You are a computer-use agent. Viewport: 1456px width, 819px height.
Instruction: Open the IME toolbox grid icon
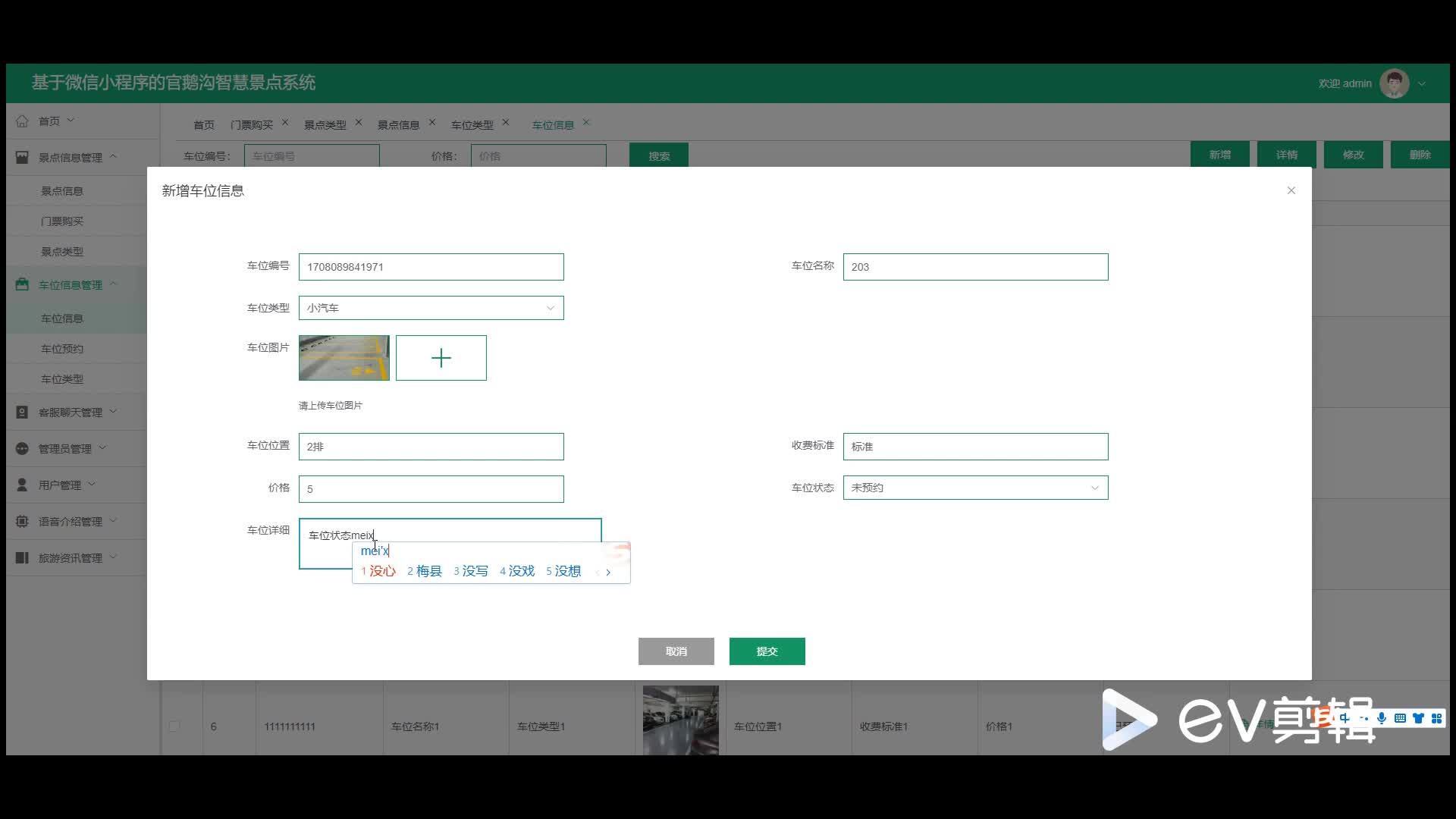coord(1436,718)
